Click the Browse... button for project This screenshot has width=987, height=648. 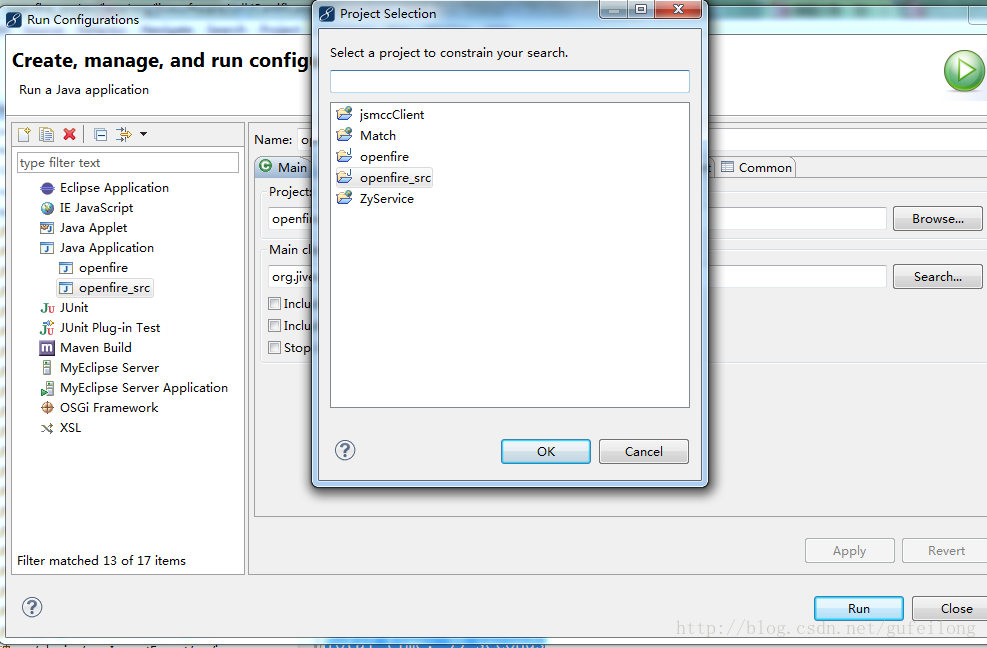point(937,219)
